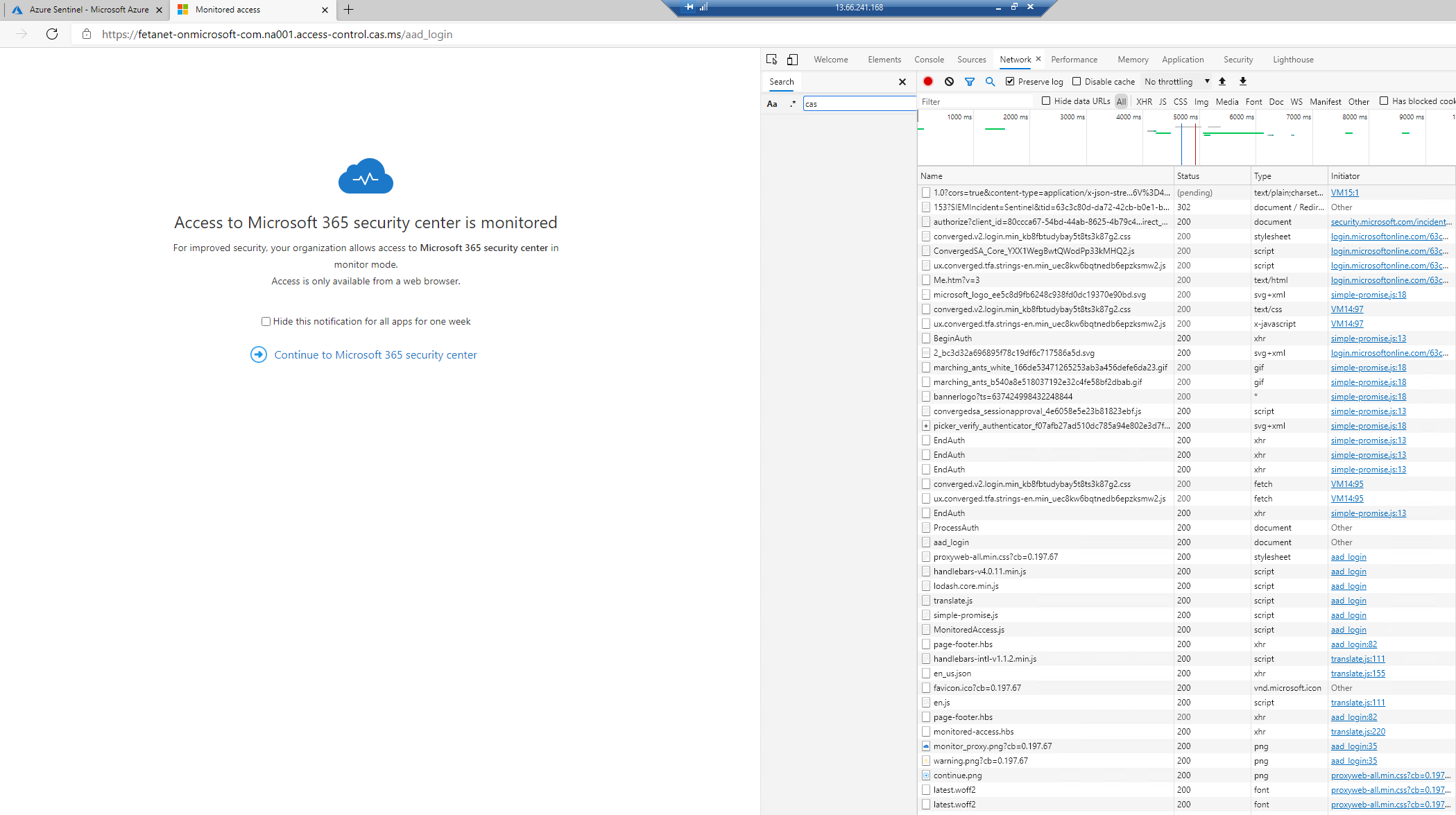This screenshot has height=815, width=1456.
Task: Toggle device toolbar icon in DevTools
Action: click(792, 60)
